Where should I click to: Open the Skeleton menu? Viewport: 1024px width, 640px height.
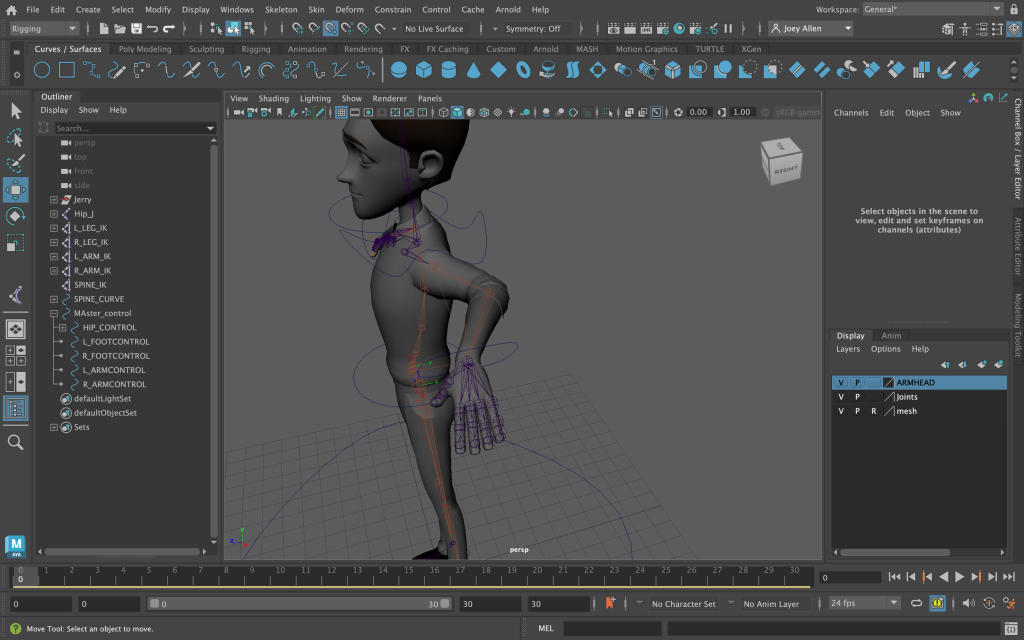281,9
